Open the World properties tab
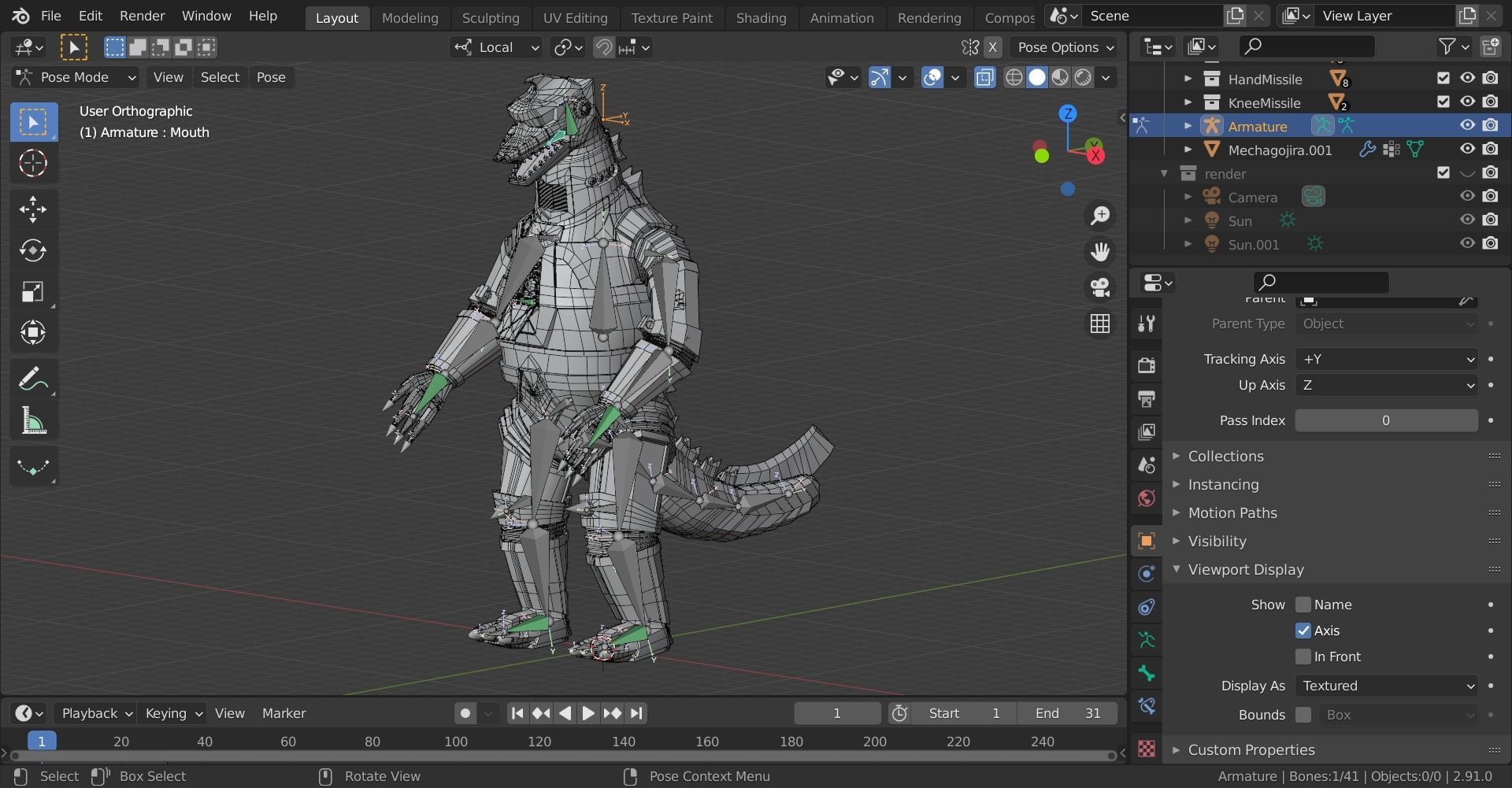This screenshot has height=788, width=1512. [1147, 498]
